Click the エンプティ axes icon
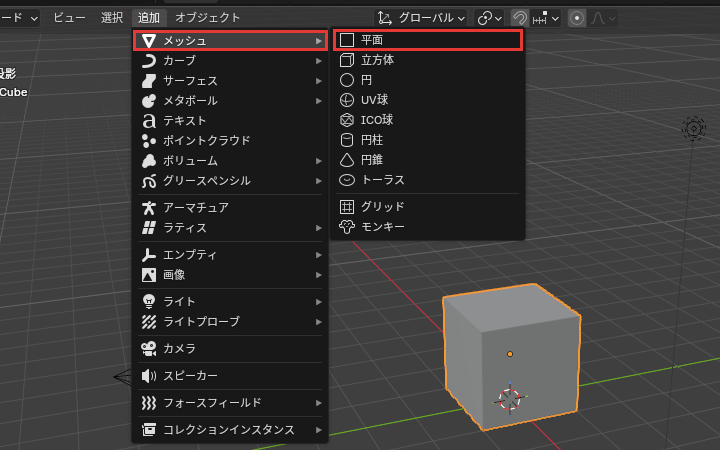 tap(148, 255)
